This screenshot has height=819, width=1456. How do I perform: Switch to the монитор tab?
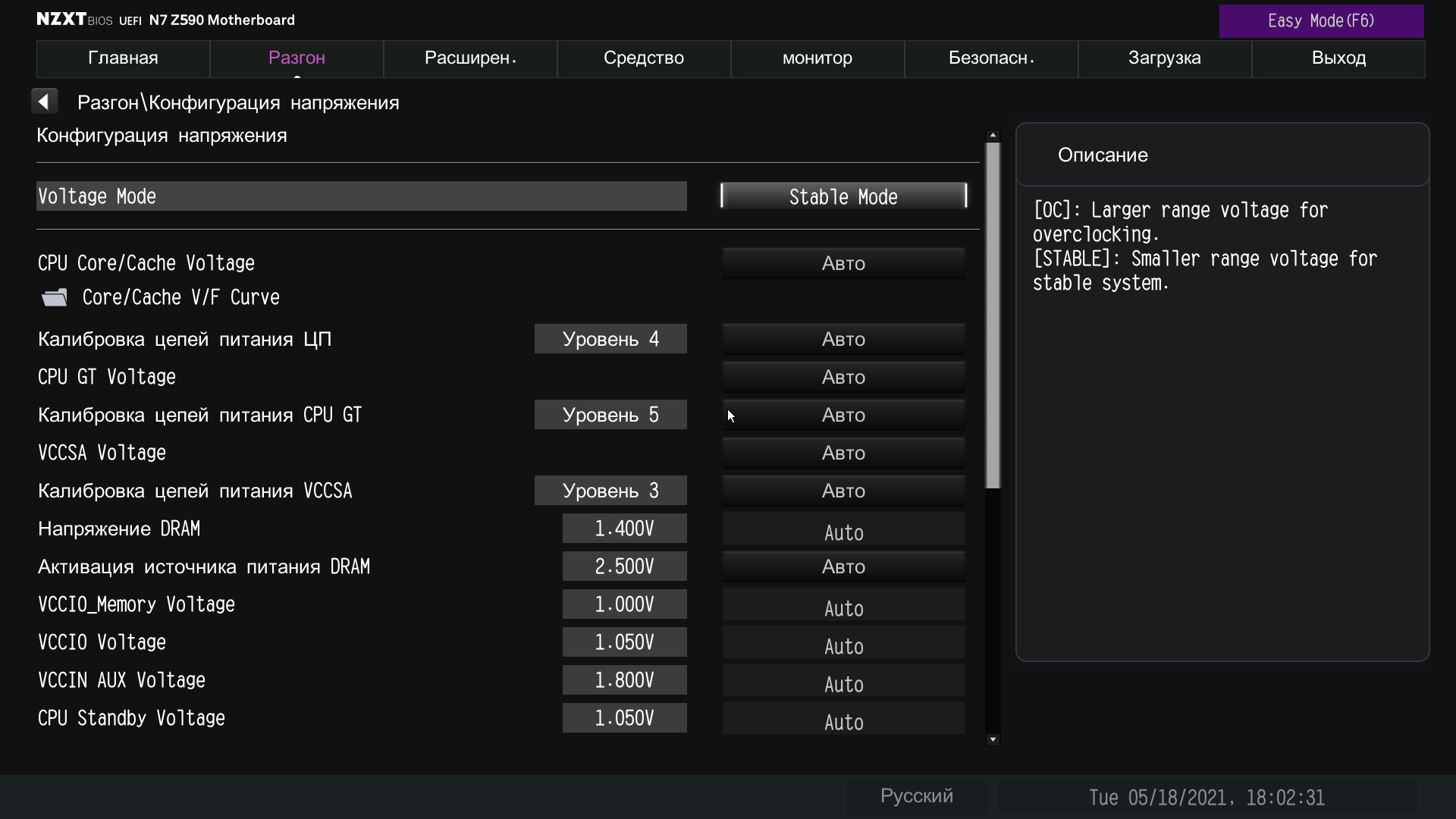[817, 58]
